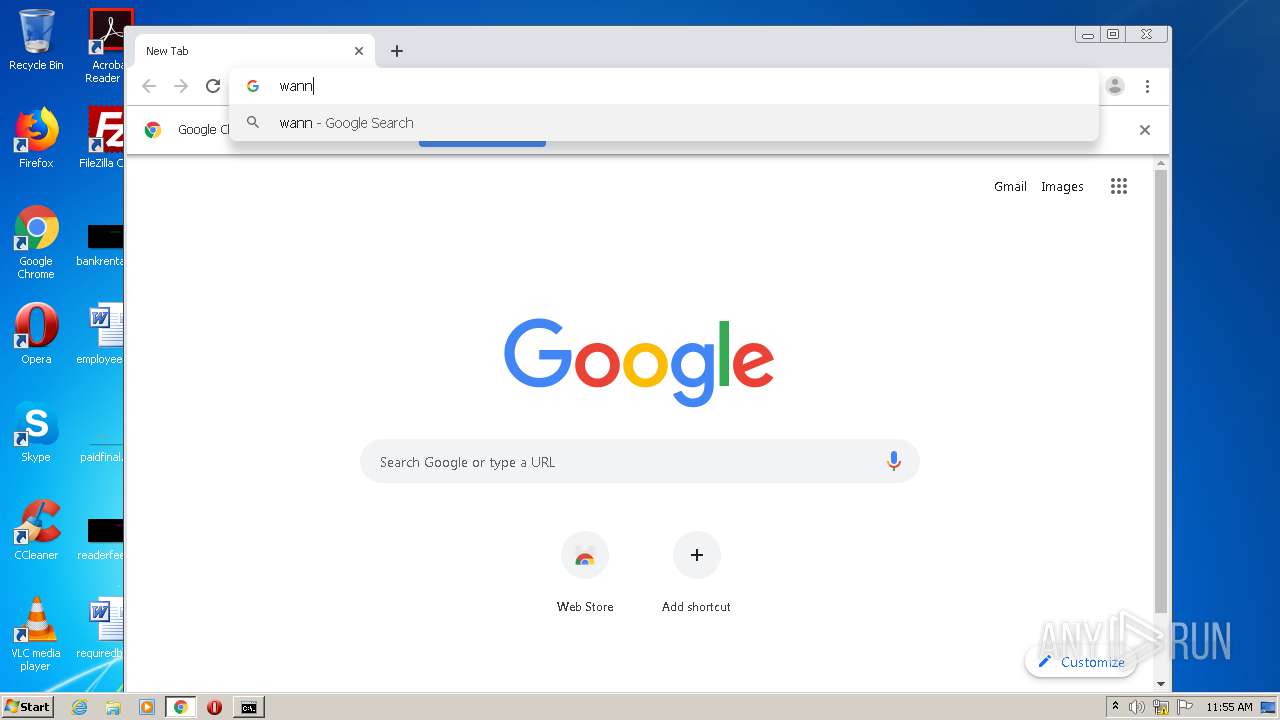Open the command prompt taskbar button
The height and width of the screenshot is (720, 1280).
tap(248, 707)
